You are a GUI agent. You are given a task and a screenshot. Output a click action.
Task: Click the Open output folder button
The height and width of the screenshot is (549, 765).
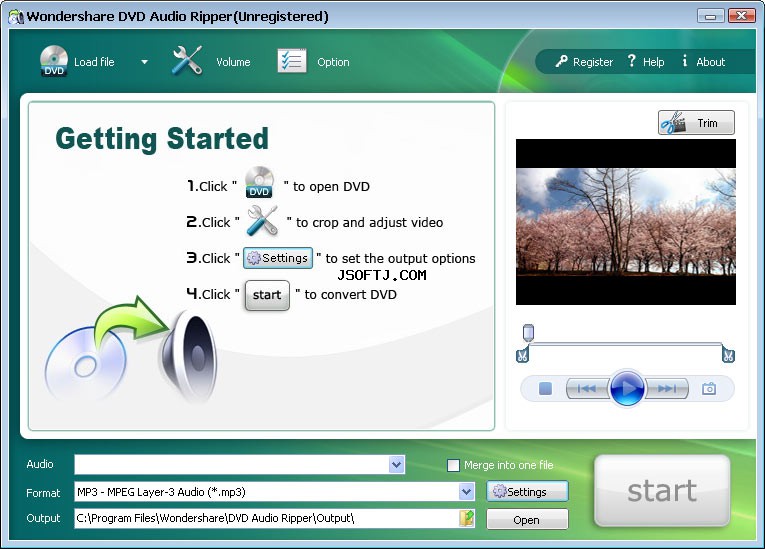[x=527, y=520]
